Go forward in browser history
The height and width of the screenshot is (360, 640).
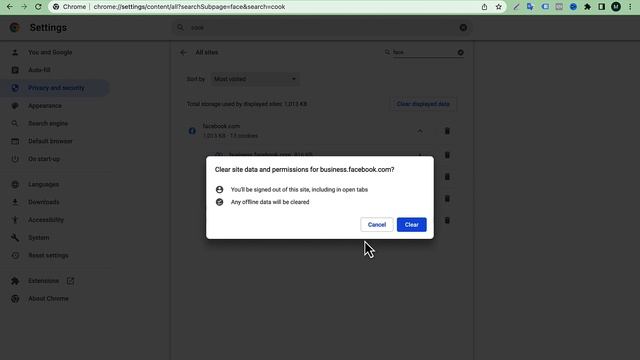[24, 7]
